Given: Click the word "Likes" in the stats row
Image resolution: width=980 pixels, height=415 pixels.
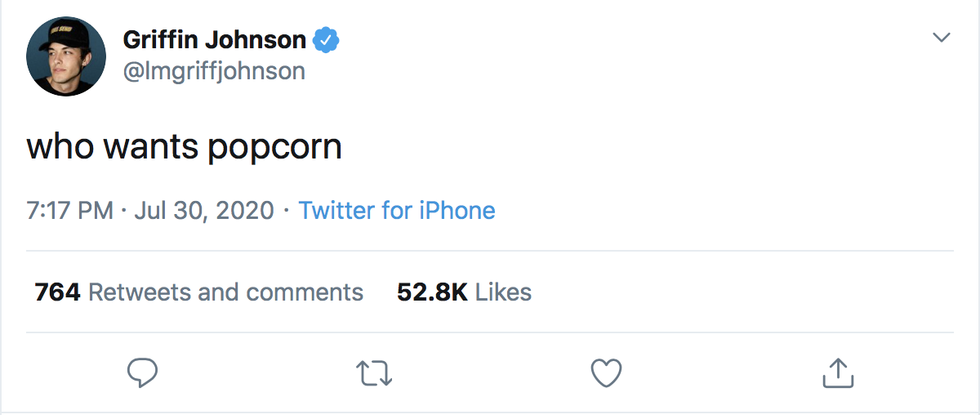Looking at the screenshot, I should [503, 292].
